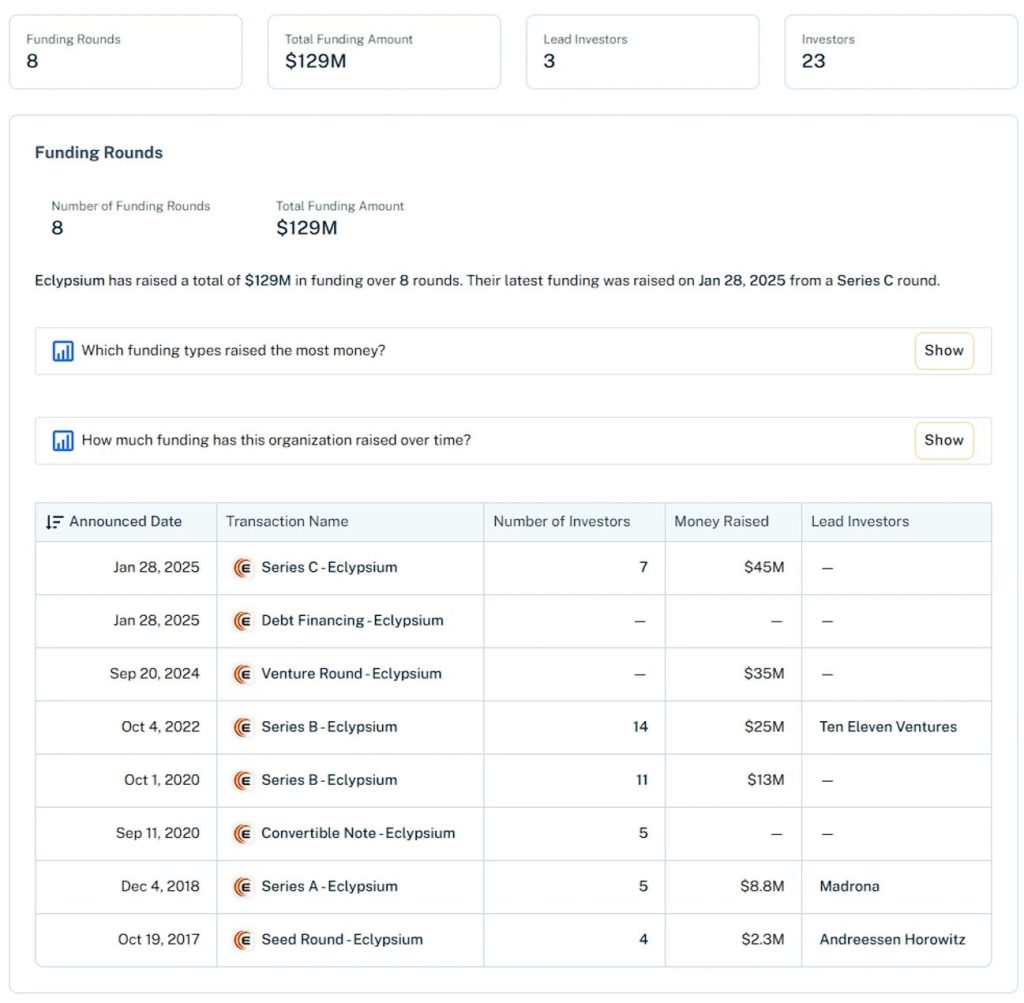Click the Funding Rounds summary card showing 8
The width and height of the screenshot is (1024, 1003).
coord(125,52)
